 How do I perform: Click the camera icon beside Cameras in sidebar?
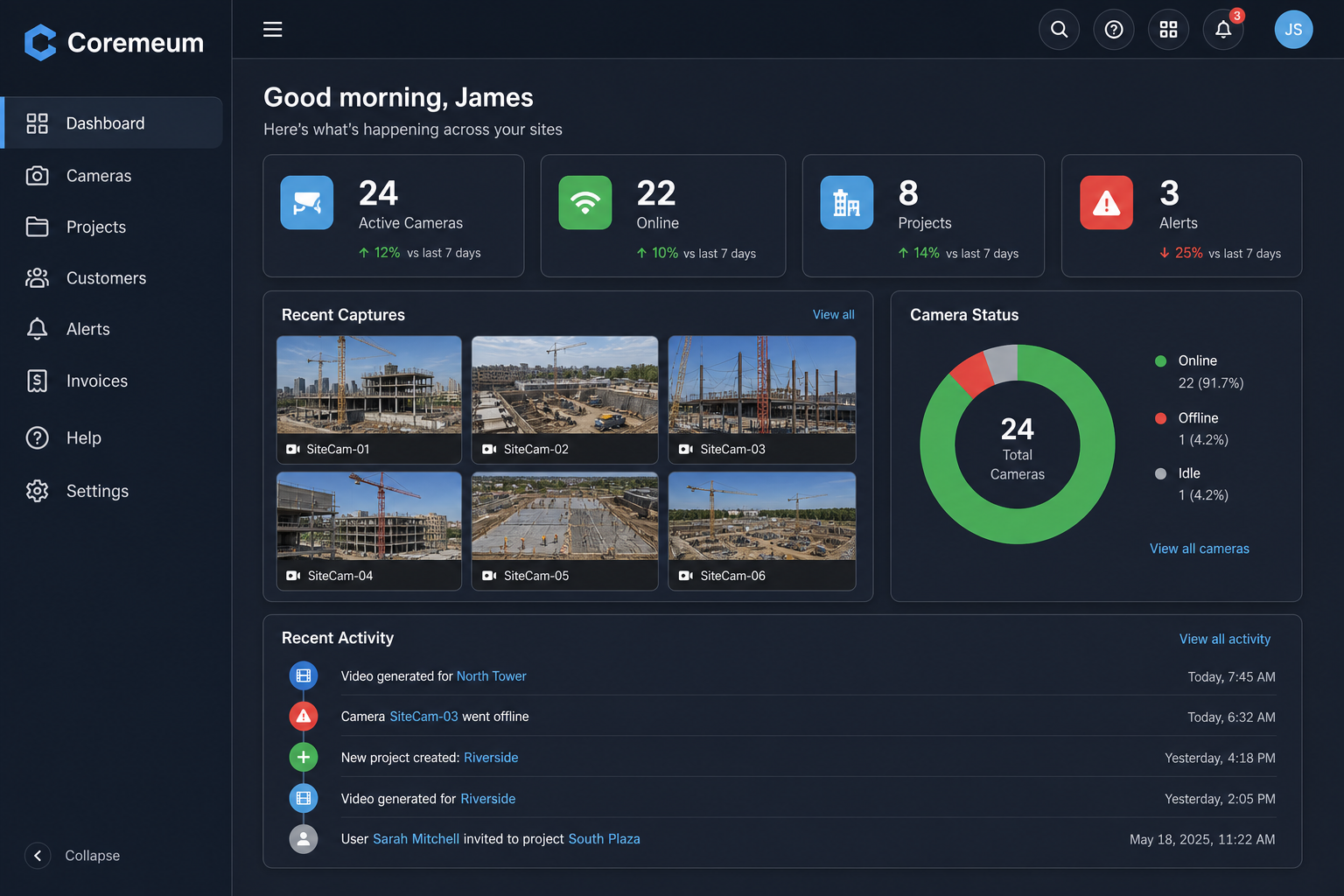[37, 176]
